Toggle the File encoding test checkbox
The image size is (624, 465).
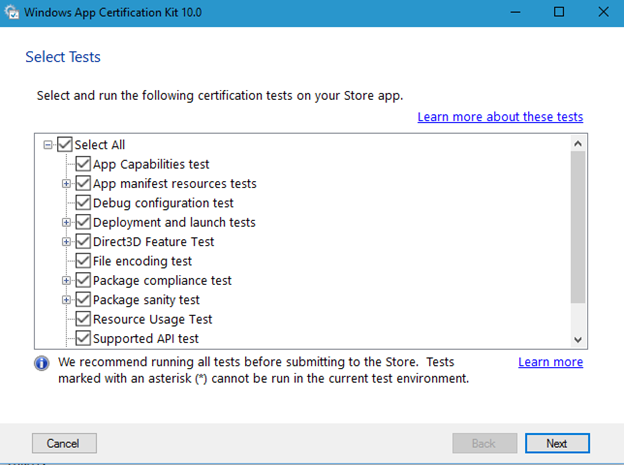point(83,261)
